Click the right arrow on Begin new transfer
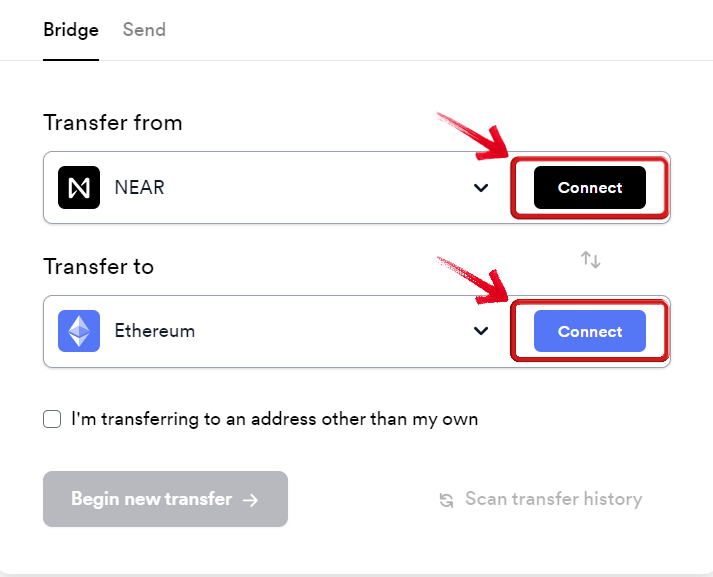This screenshot has width=713, height=577. point(251,500)
